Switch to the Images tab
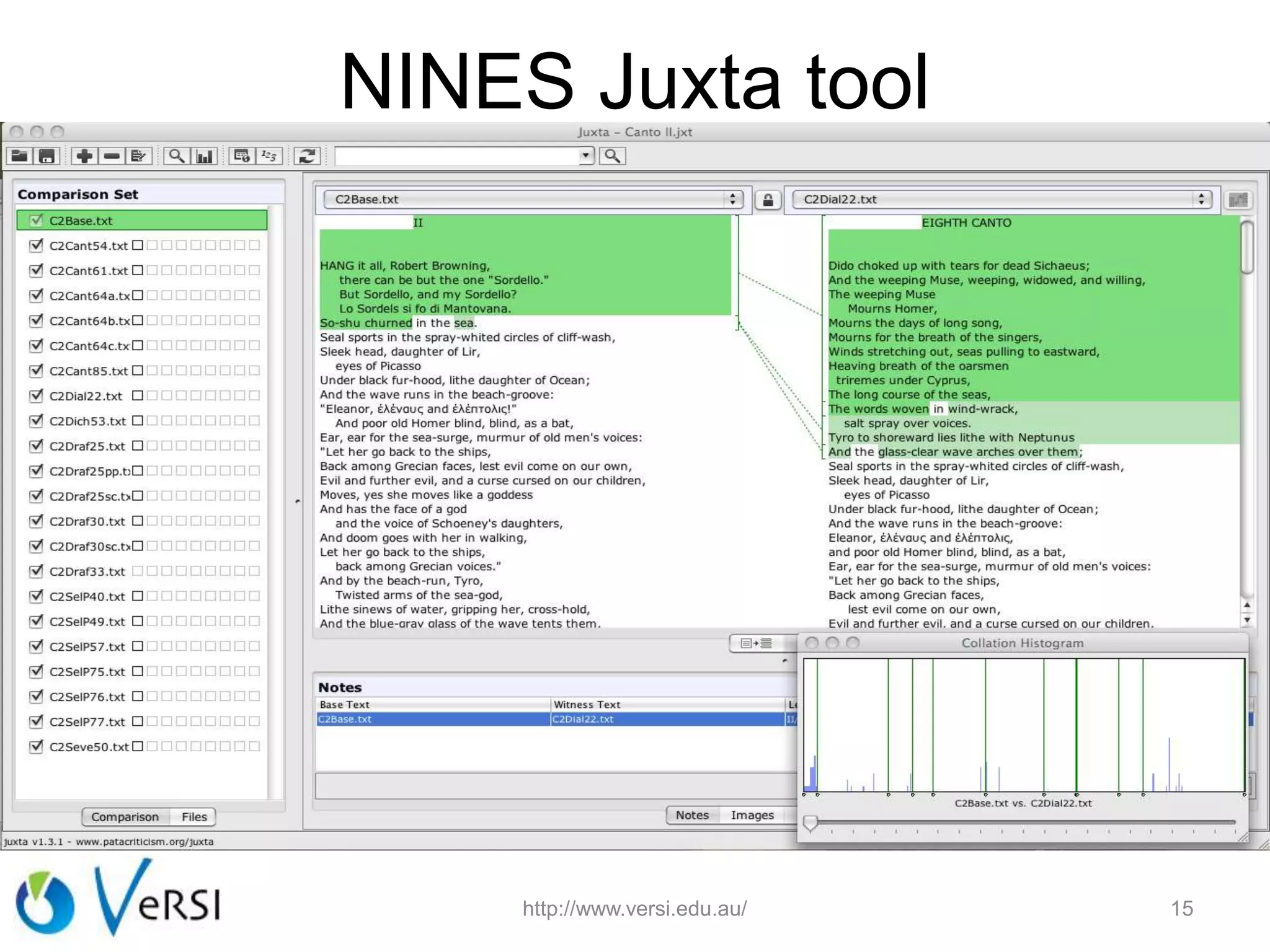 752,815
